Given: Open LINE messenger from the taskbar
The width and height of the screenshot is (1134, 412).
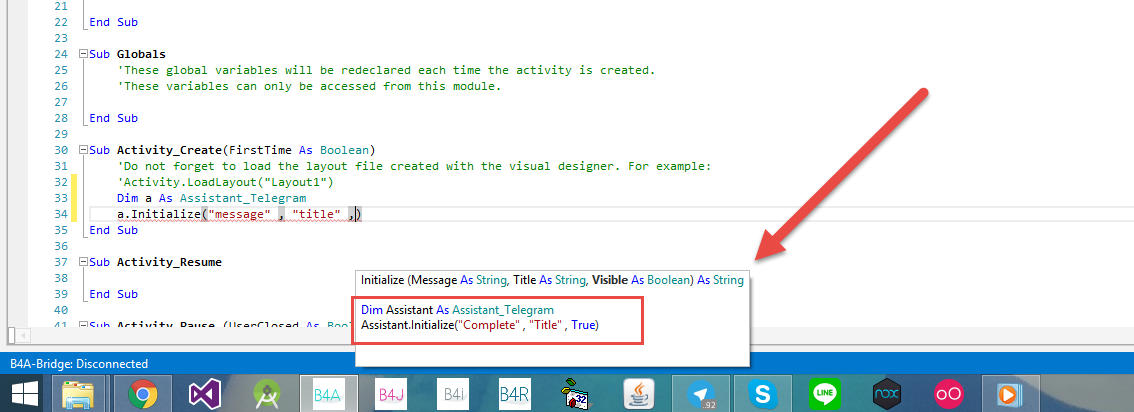Looking at the screenshot, I should [x=825, y=394].
